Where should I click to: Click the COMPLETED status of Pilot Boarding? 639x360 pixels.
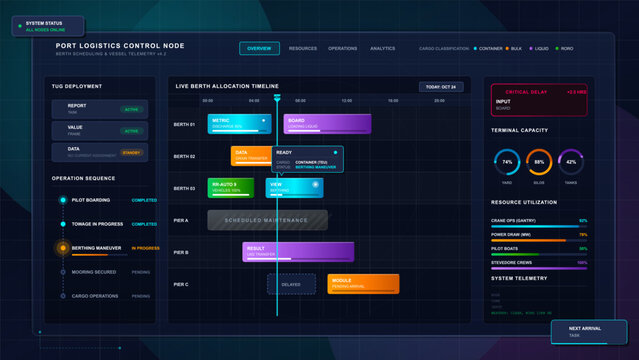click(144, 200)
